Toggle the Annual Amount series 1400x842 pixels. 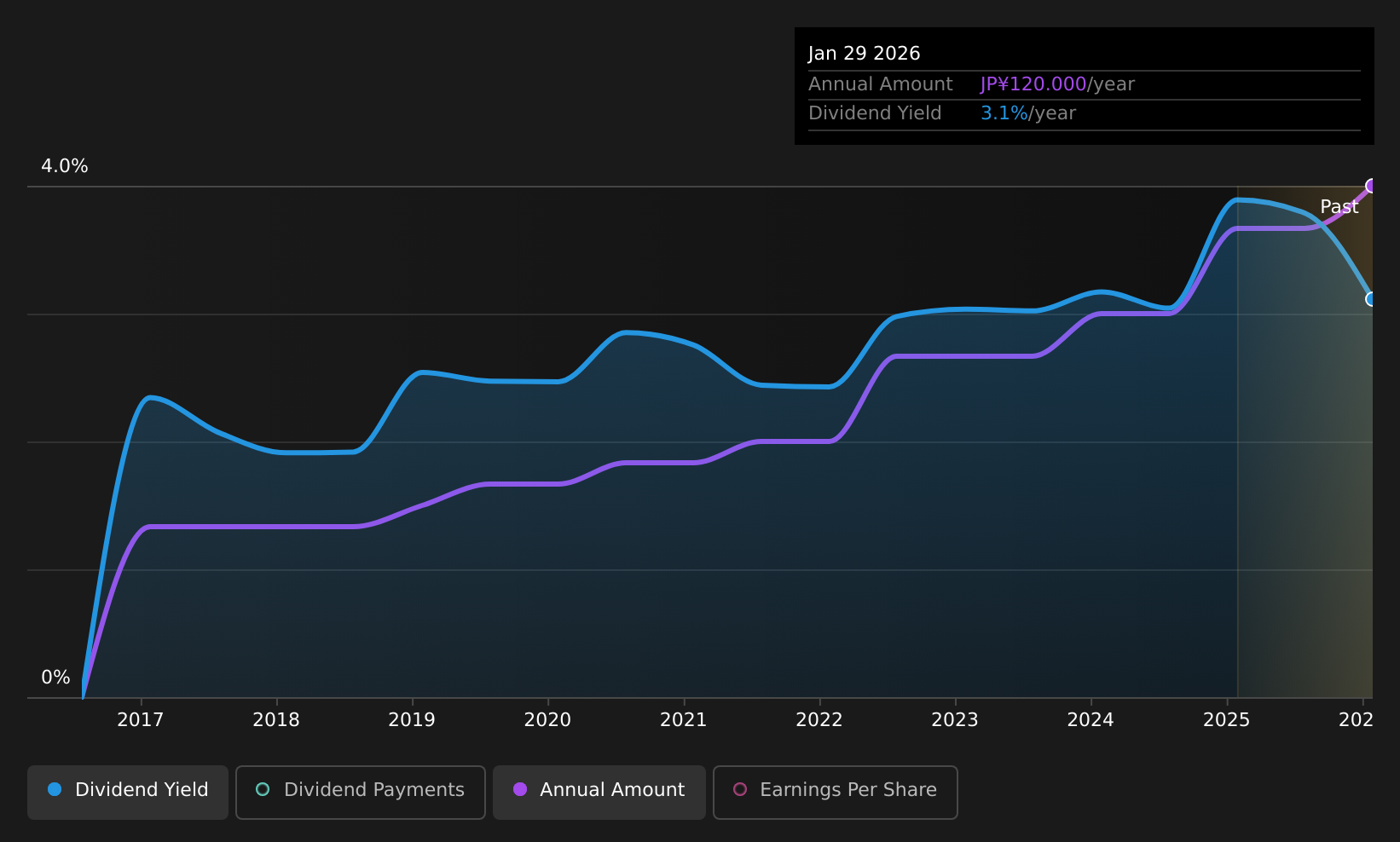coord(599,793)
